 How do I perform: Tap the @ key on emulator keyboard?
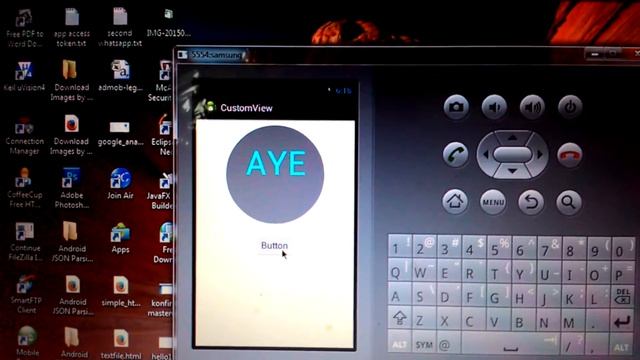point(448,345)
